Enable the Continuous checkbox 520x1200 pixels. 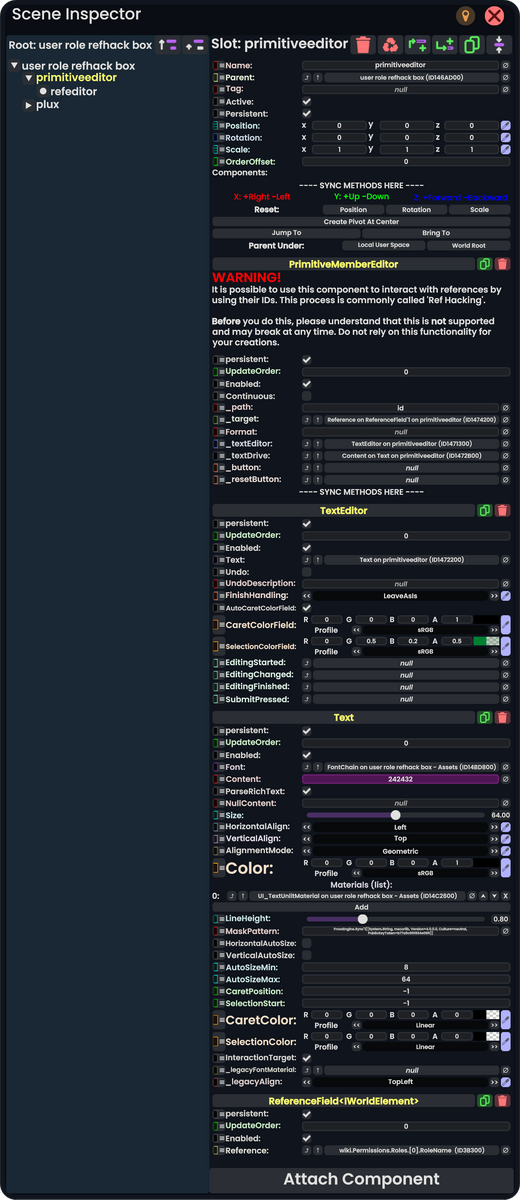[307, 396]
